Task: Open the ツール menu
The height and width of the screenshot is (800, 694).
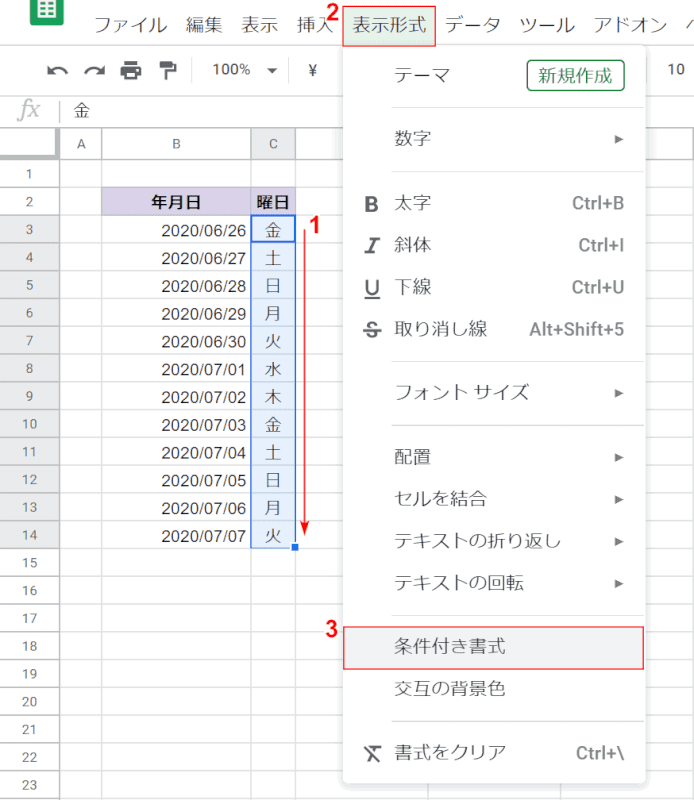Action: tap(547, 25)
